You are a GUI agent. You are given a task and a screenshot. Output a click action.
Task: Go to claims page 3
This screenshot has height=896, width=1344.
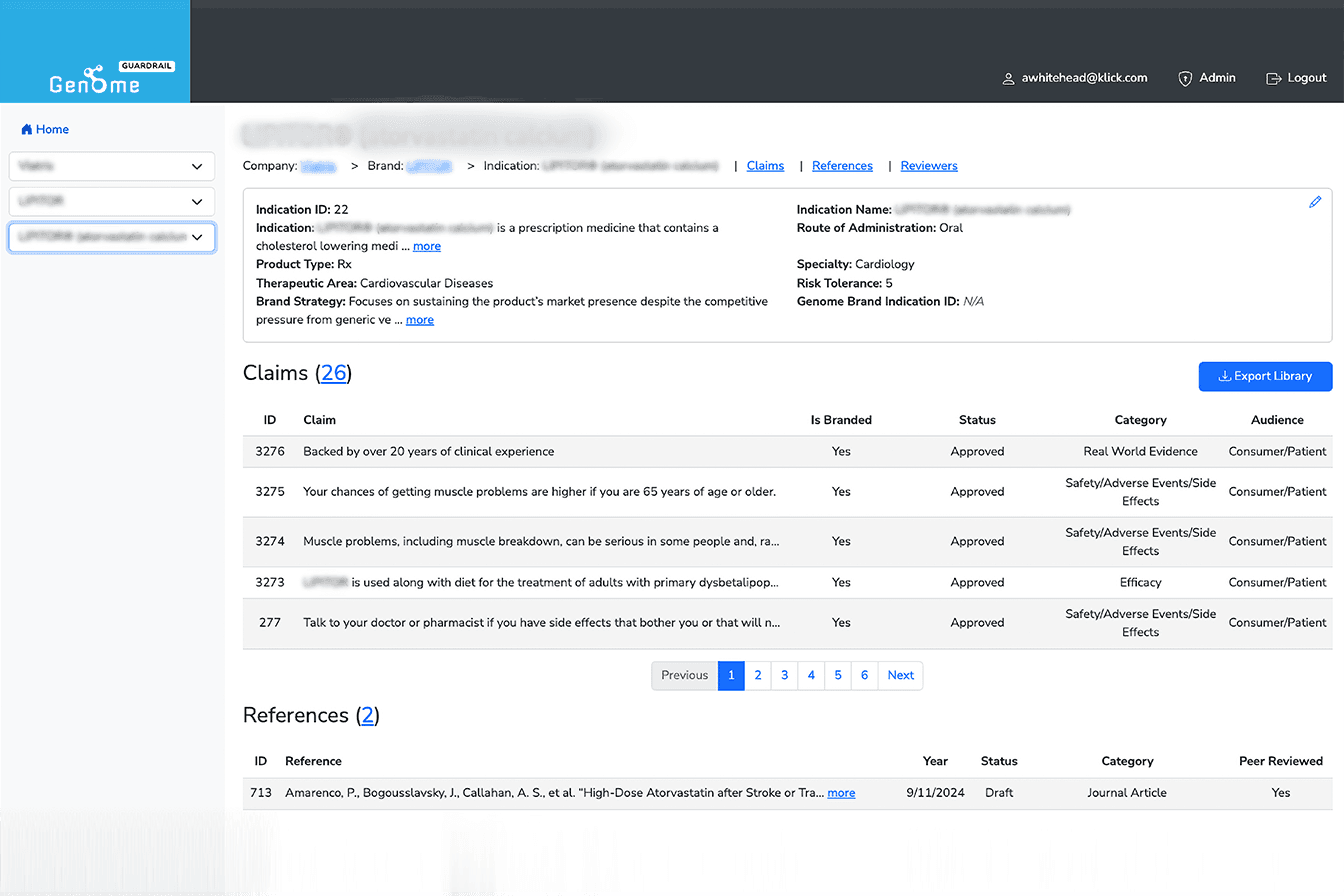[x=784, y=676]
